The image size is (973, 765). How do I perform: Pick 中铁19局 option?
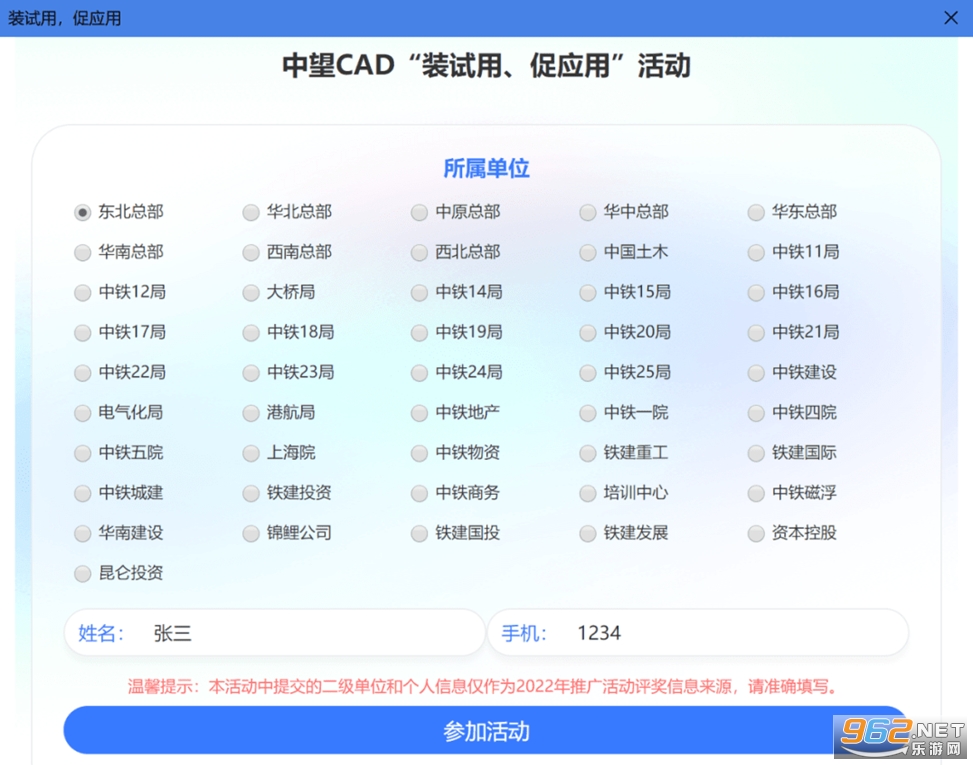click(419, 333)
